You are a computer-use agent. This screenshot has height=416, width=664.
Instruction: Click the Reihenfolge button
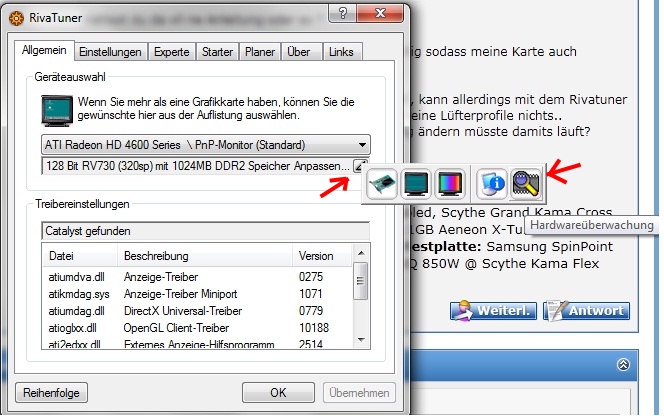click(51, 393)
